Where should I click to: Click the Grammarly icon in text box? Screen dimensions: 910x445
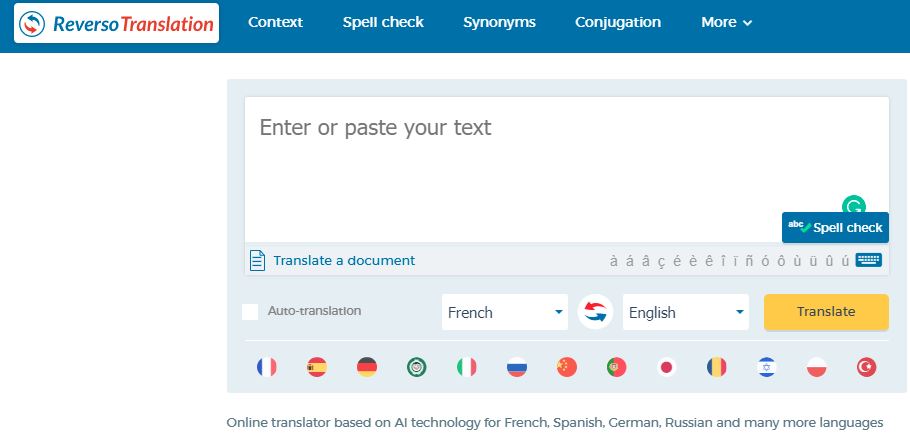point(853,205)
